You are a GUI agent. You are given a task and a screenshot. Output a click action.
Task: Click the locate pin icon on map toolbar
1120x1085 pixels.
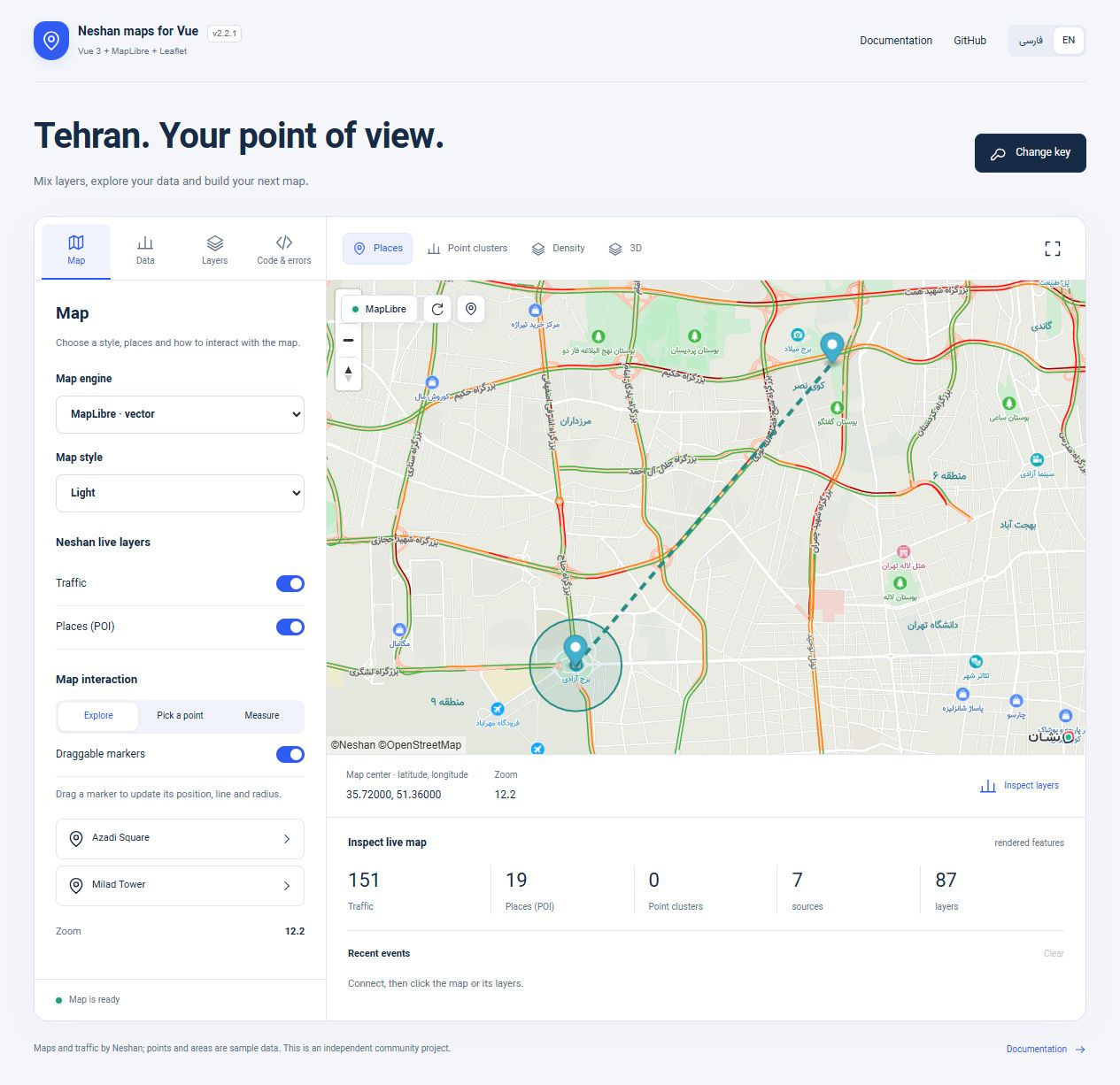471,309
